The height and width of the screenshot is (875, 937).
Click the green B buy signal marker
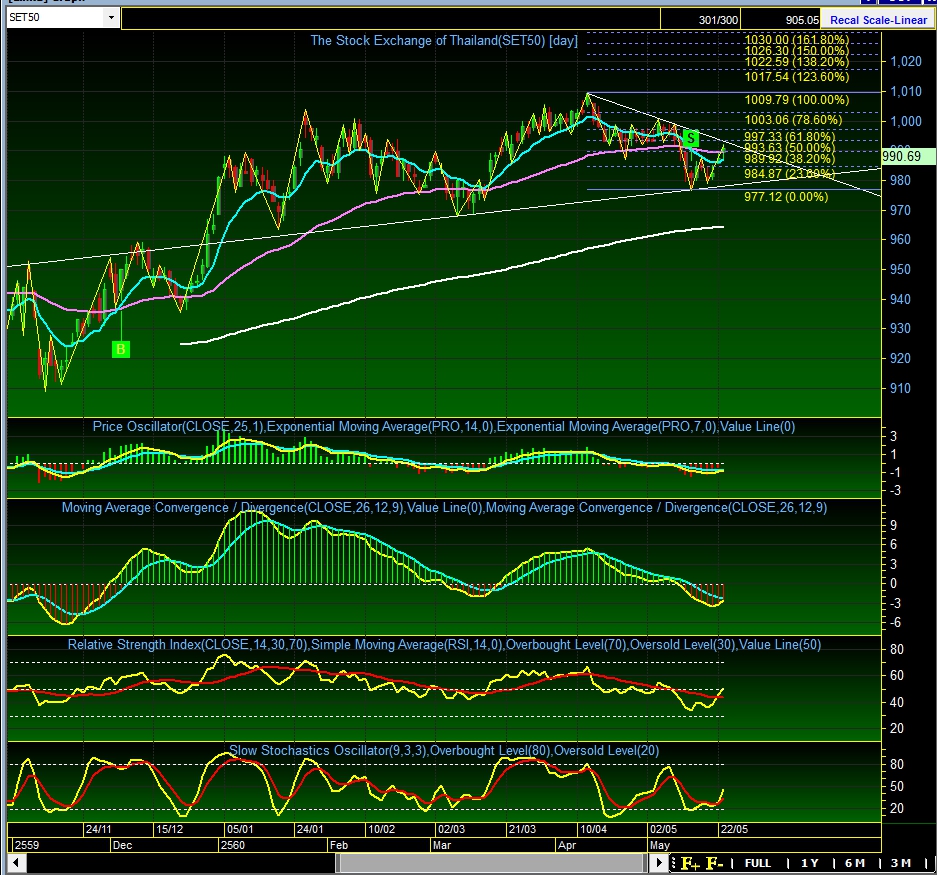[120, 349]
